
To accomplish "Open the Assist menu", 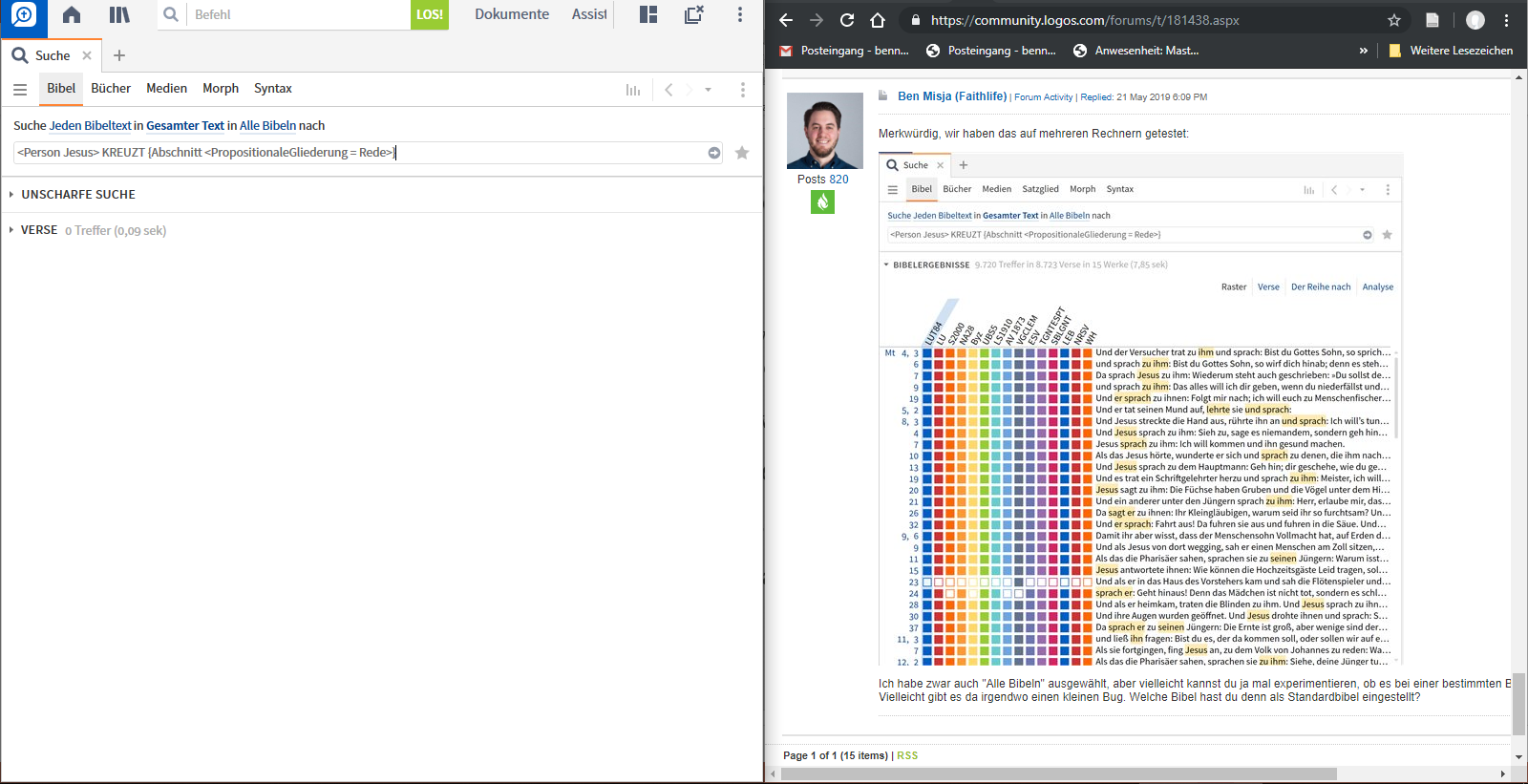I will click(589, 14).
